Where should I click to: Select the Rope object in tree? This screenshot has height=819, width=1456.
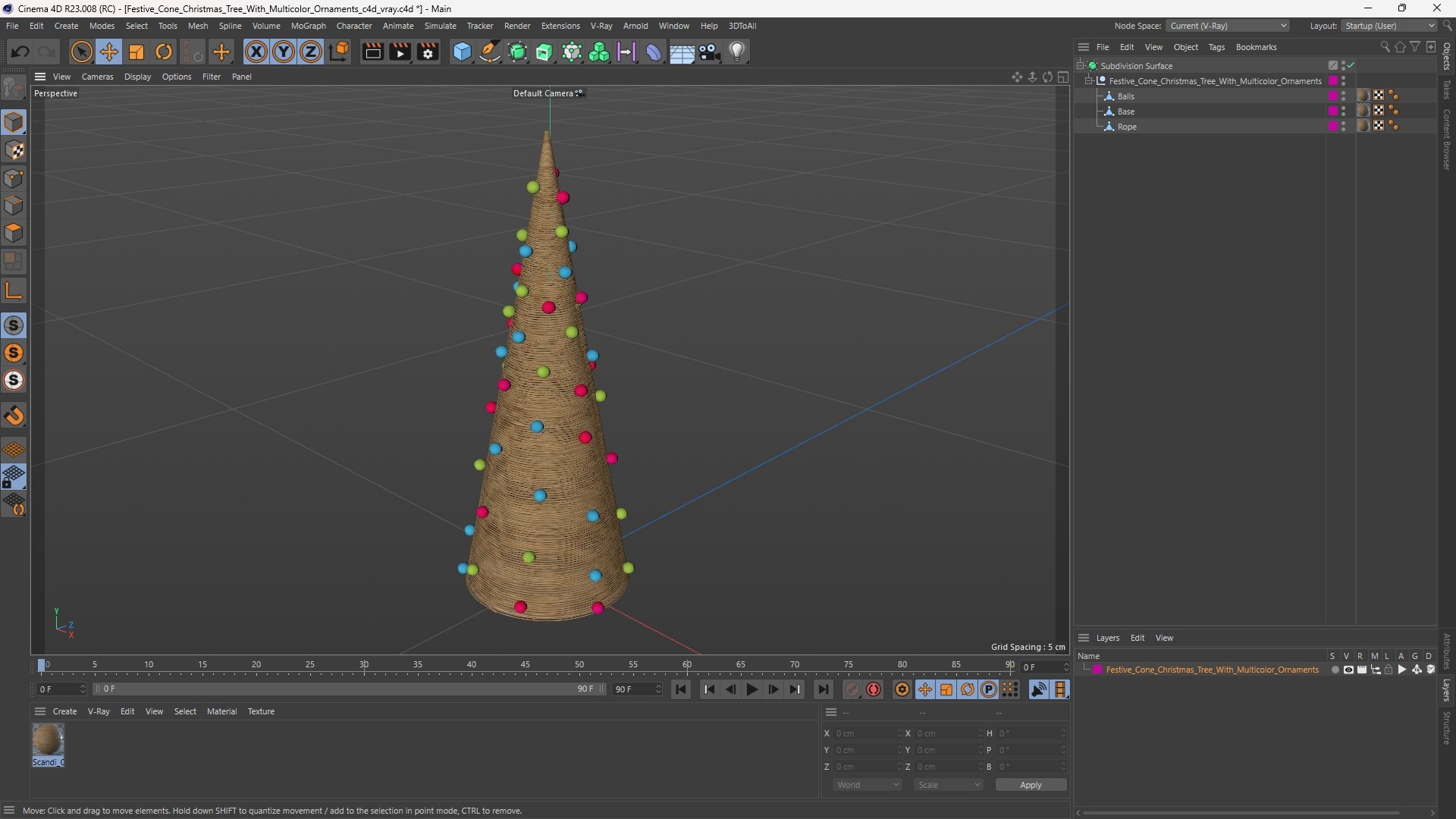[x=1127, y=127]
